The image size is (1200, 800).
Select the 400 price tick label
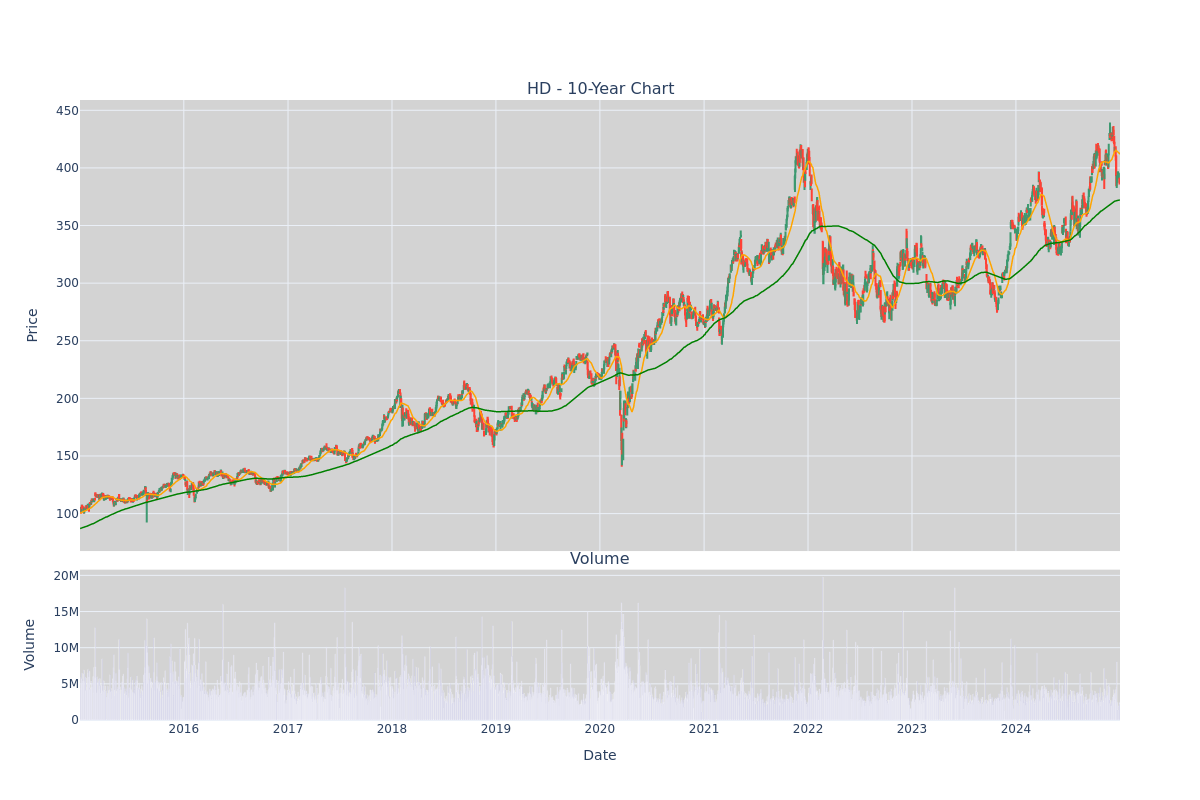click(x=66, y=168)
